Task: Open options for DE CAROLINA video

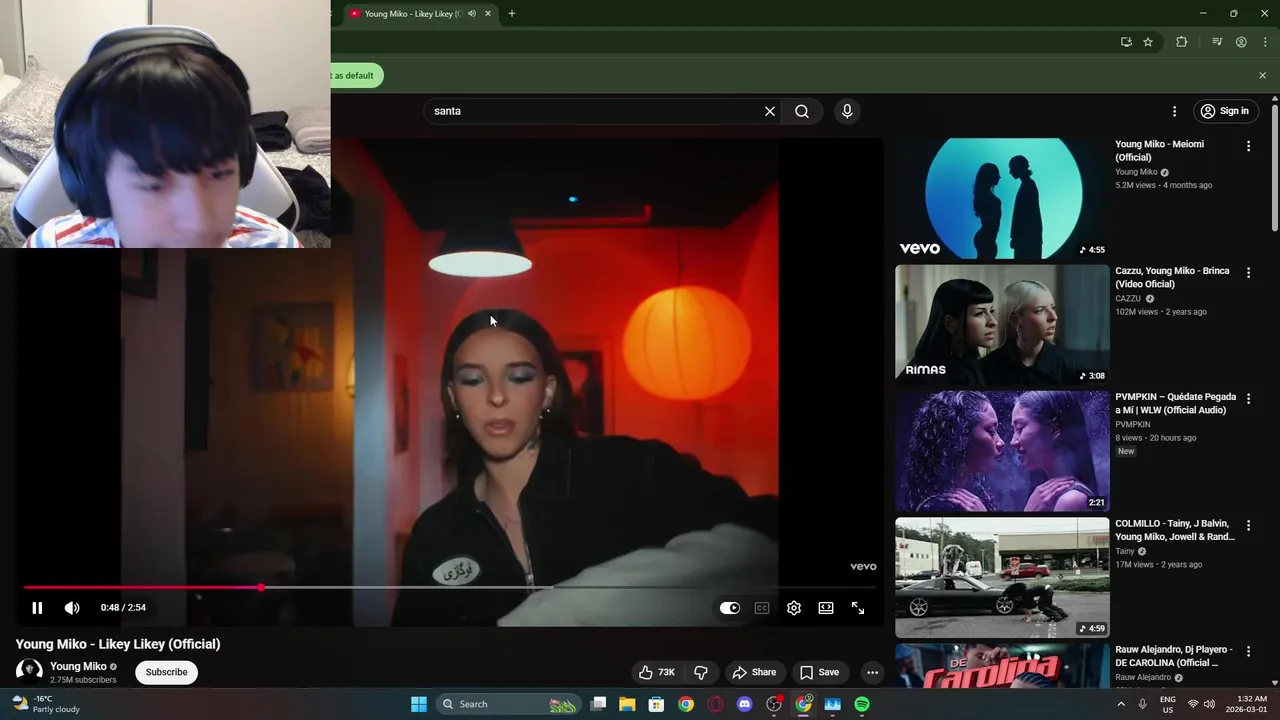Action: click(x=1248, y=651)
